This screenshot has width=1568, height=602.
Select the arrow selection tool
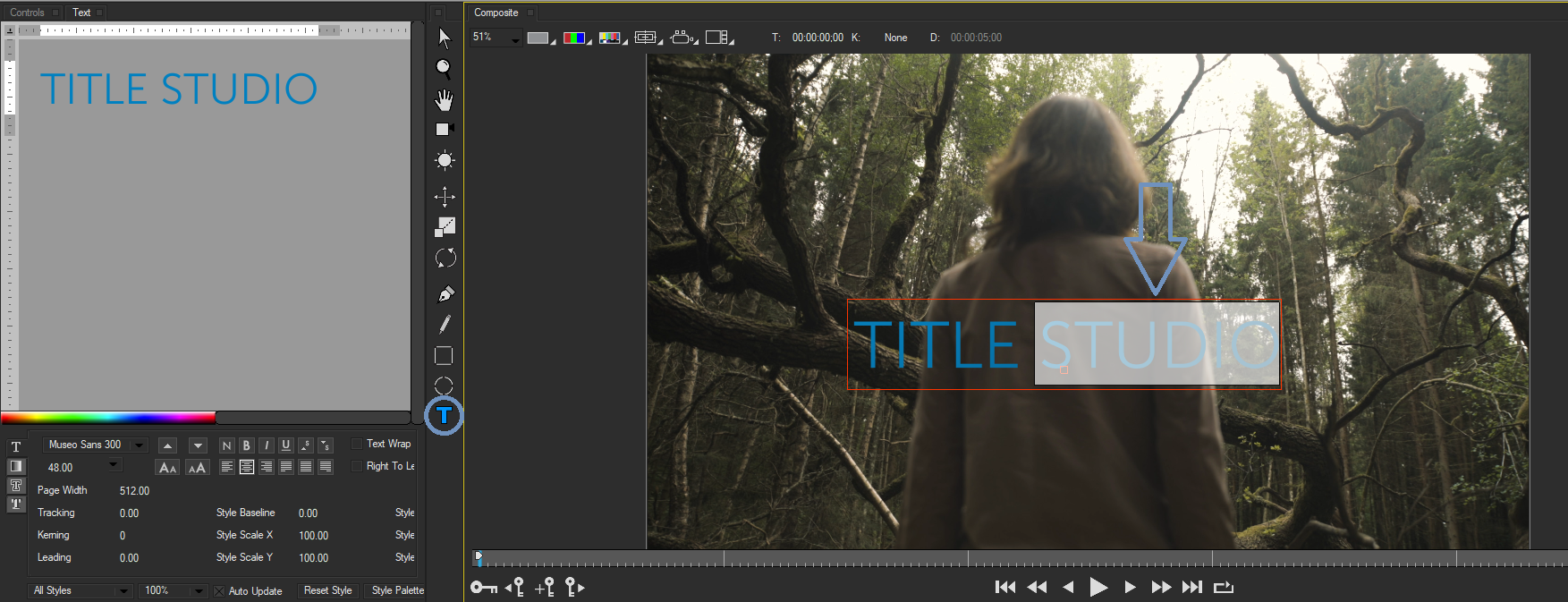click(x=445, y=38)
